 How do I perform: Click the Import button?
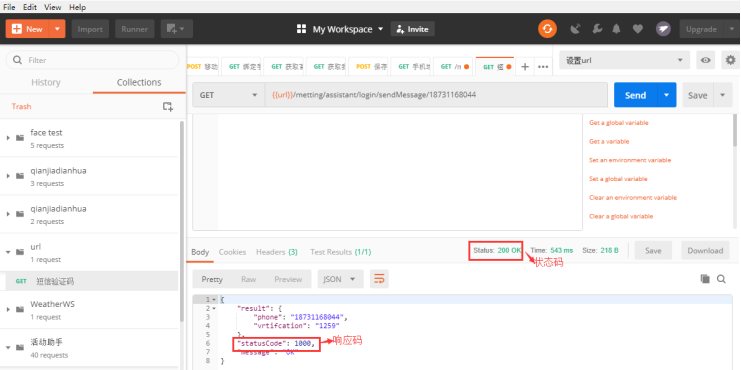pyautogui.click(x=90, y=29)
